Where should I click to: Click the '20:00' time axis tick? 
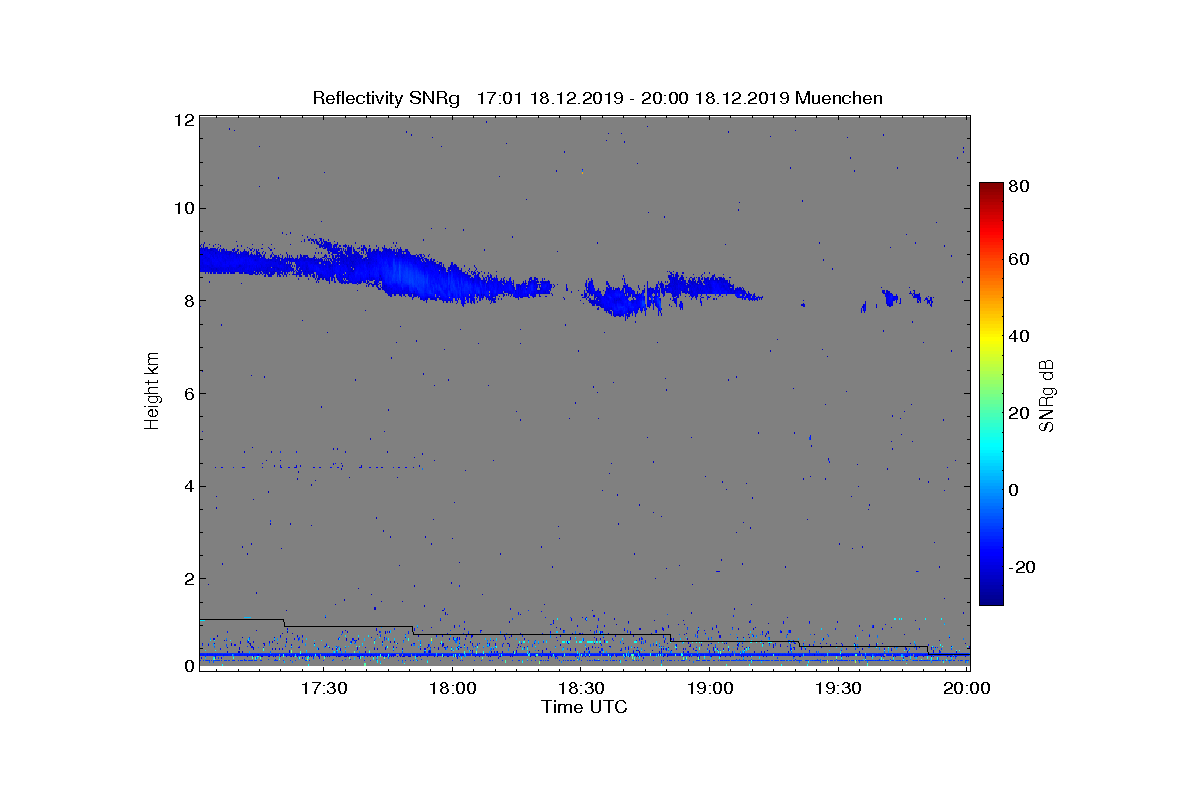click(968, 688)
